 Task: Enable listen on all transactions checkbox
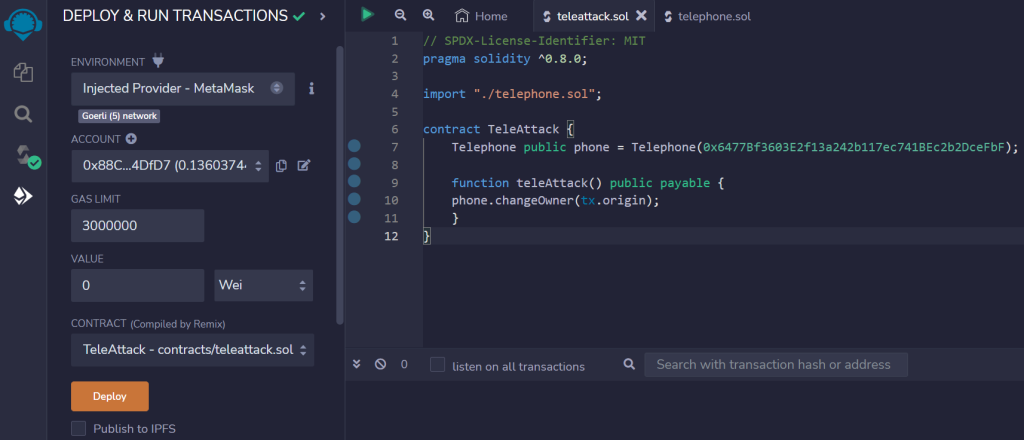coord(438,364)
